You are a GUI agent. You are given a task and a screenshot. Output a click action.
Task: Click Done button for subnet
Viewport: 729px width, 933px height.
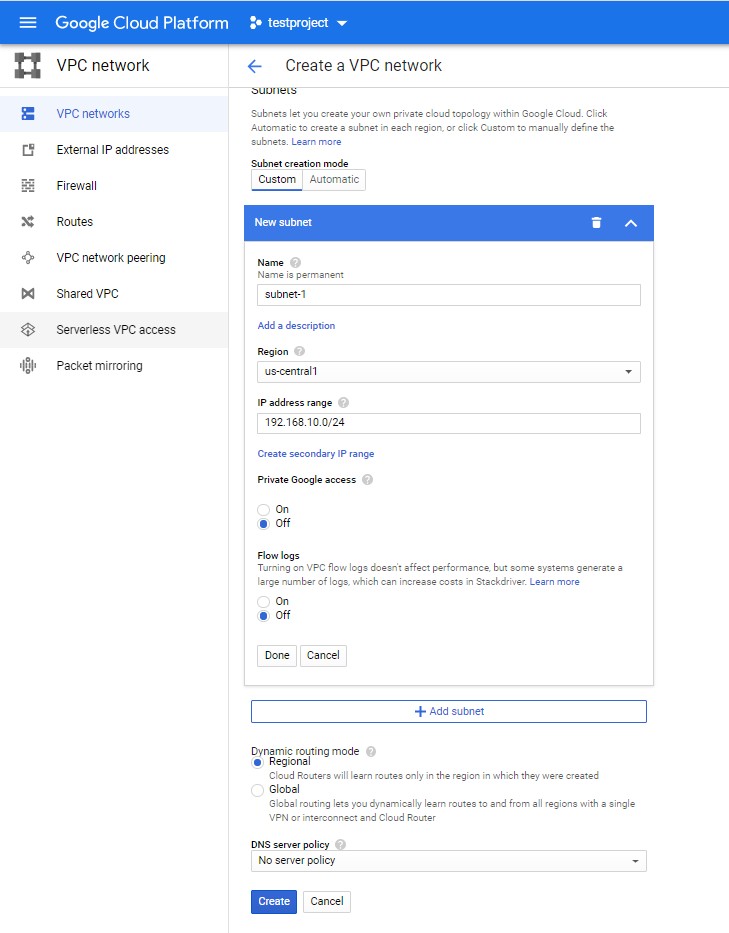277,656
